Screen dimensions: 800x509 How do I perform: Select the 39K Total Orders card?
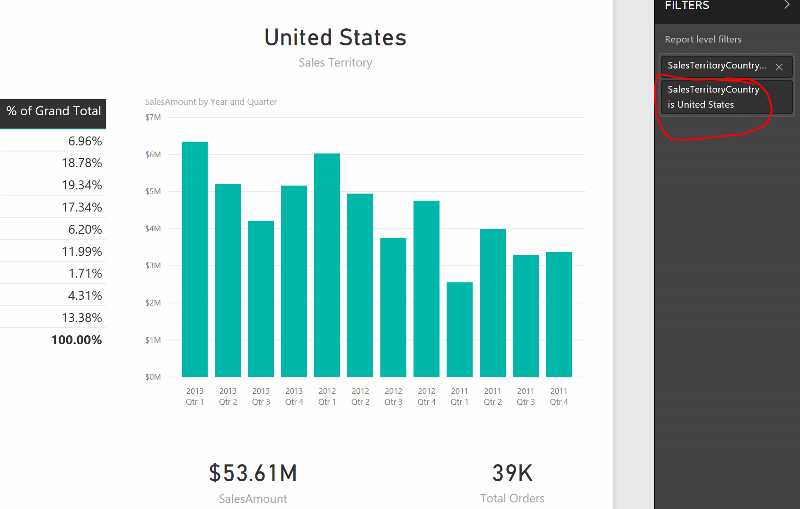(x=511, y=481)
